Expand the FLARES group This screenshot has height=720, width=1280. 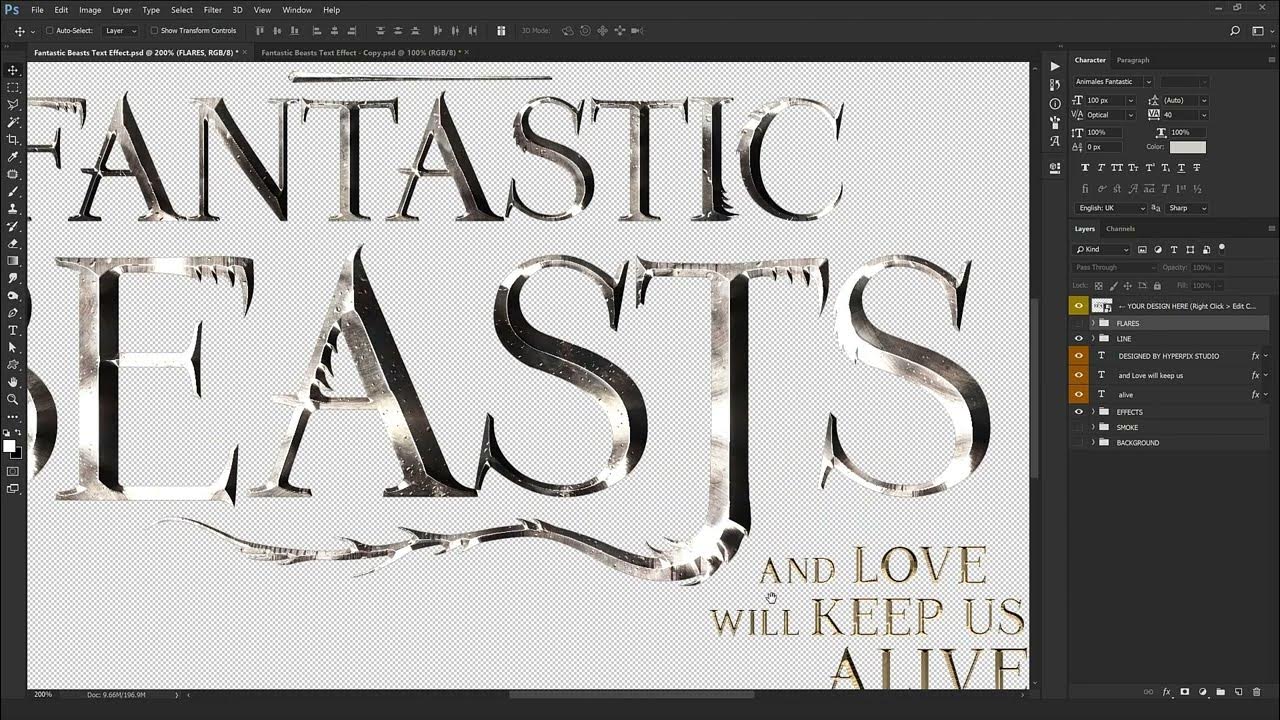click(x=1093, y=323)
